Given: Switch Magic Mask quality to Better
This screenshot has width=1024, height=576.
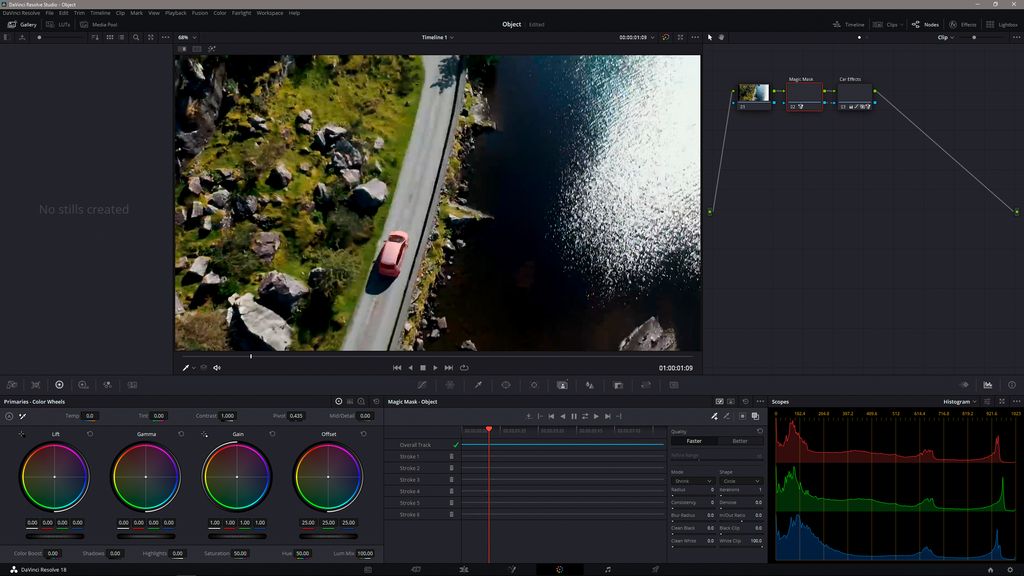Looking at the screenshot, I should click(x=740, y=440).
